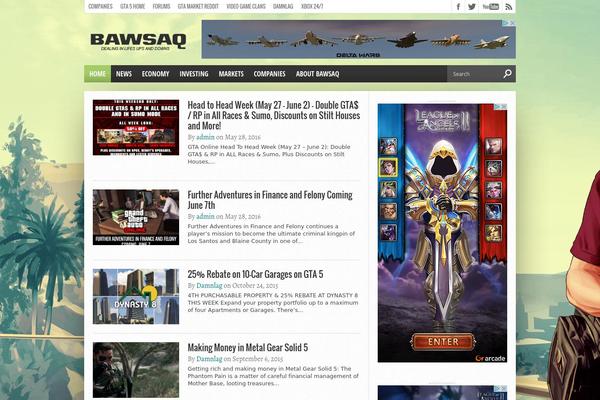This screenshot has height=400, width=600.
Task: Open the GTA Market Reddit link
Action: [198, 7]
